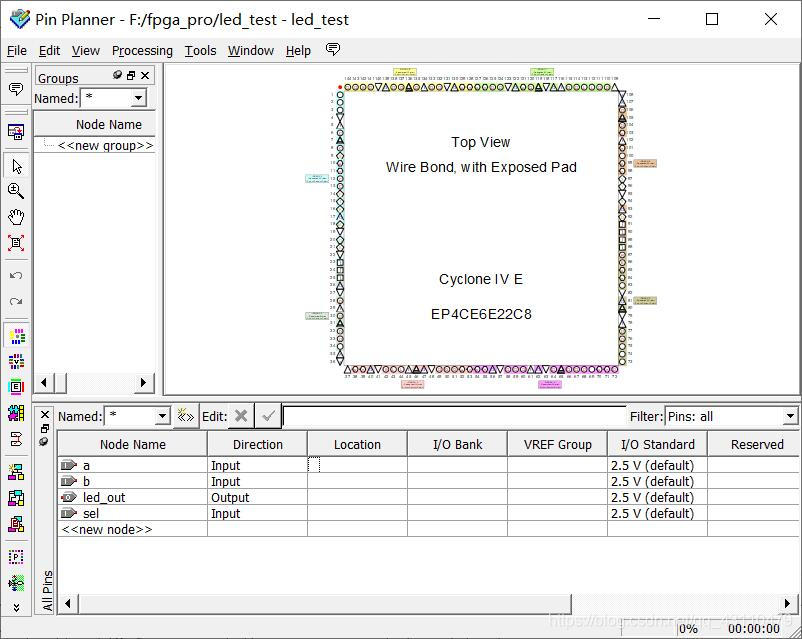
Task: Open the Groups Named dropdown
Action: tap(138, 98)
